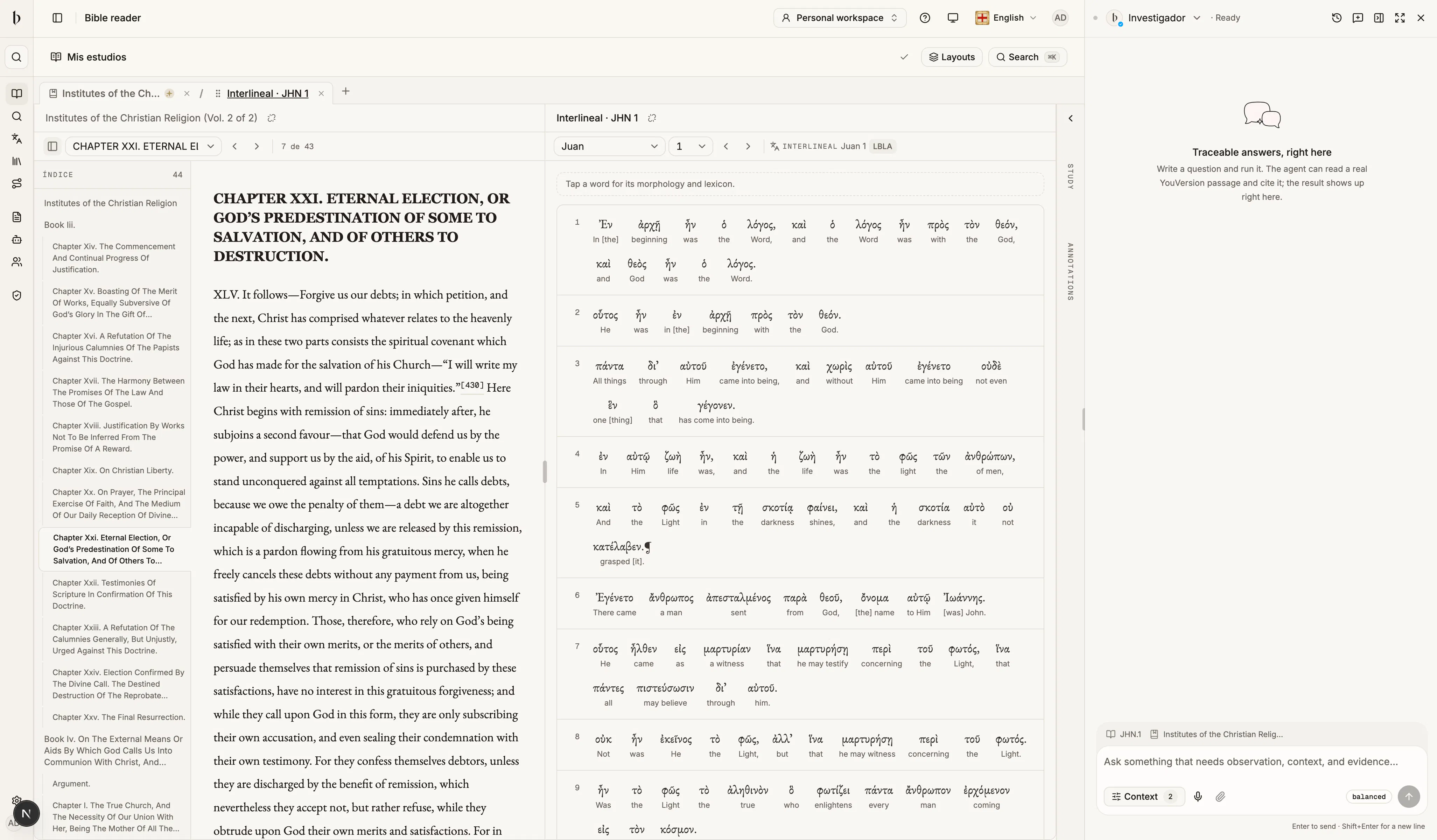
Task: Open chat history clock icon
Action: 1337,18
